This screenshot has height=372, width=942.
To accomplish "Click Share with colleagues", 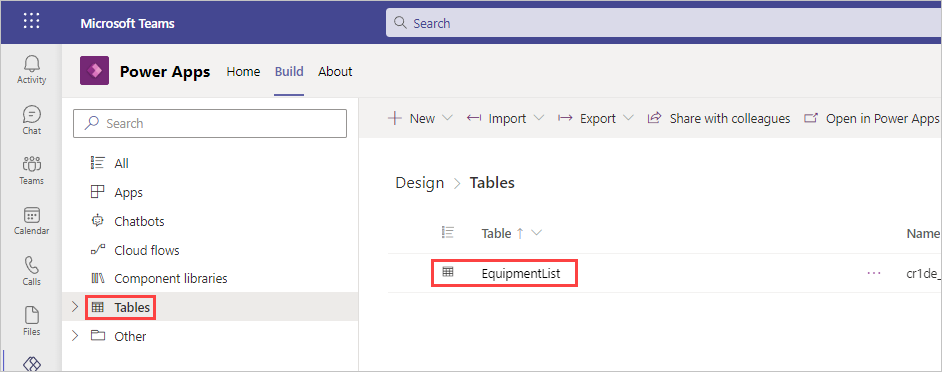I will point(719,118).
